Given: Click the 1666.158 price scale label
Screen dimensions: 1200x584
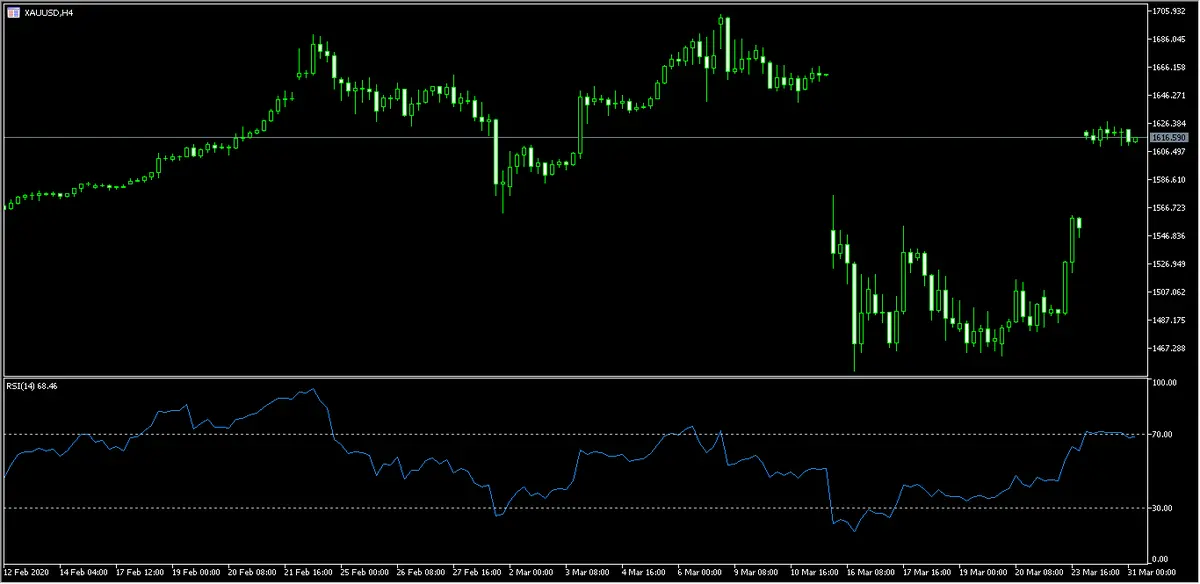Looking at the screenshot, I should point(1168,67).
